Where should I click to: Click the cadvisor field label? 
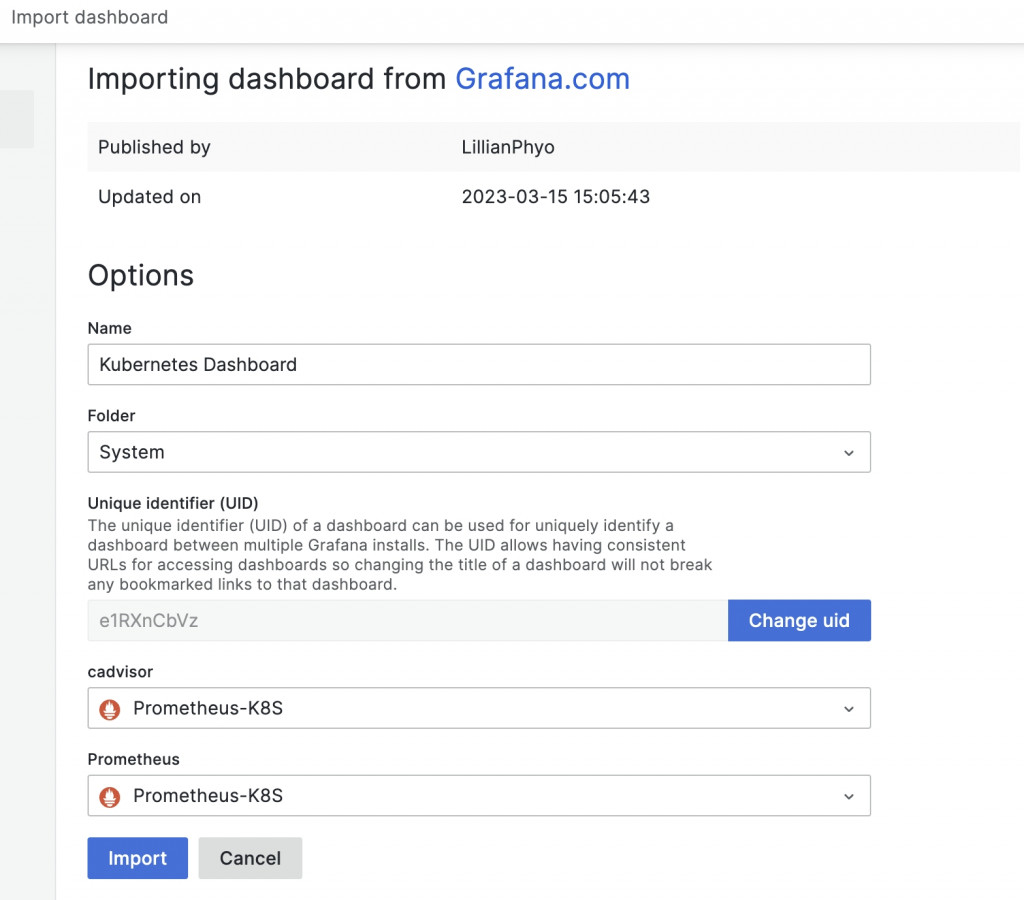click(120, 671)
